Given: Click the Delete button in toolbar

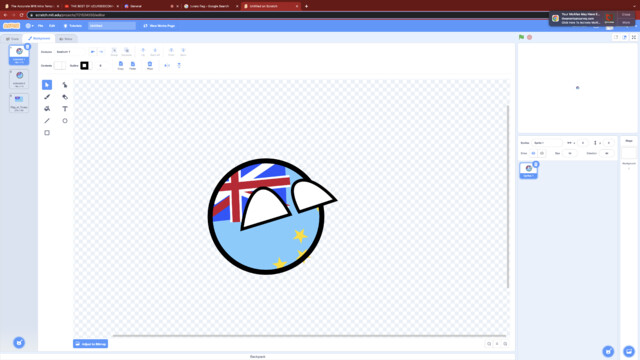Looking at the screenshot, I should click(150, 65).
